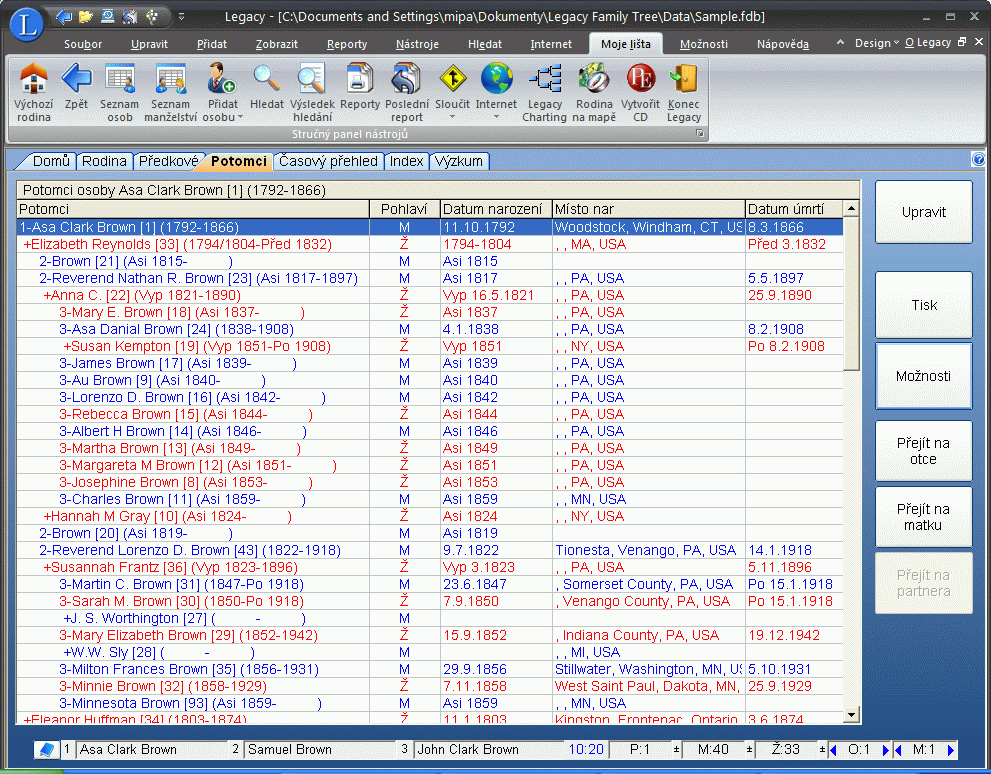Open Seznam manželství (marriage list)
991x774 pixels.
click(171, 92)
